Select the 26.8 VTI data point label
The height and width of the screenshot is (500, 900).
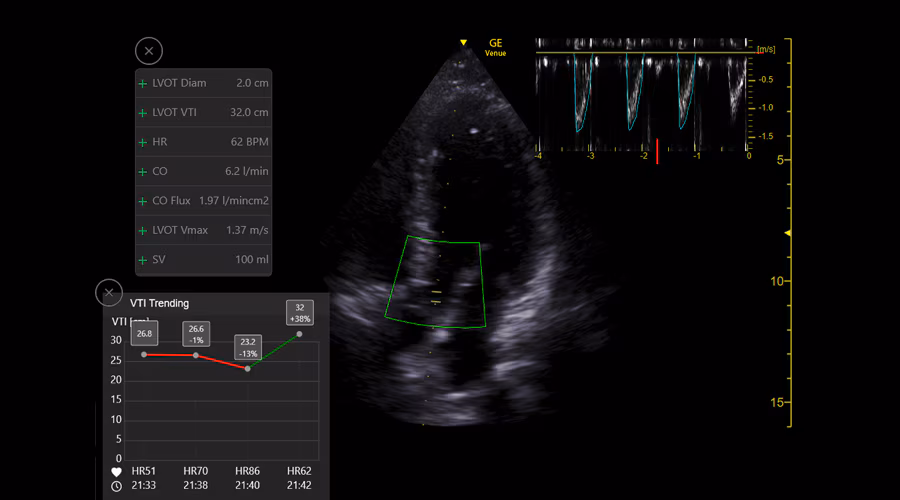tap(144, 334)
